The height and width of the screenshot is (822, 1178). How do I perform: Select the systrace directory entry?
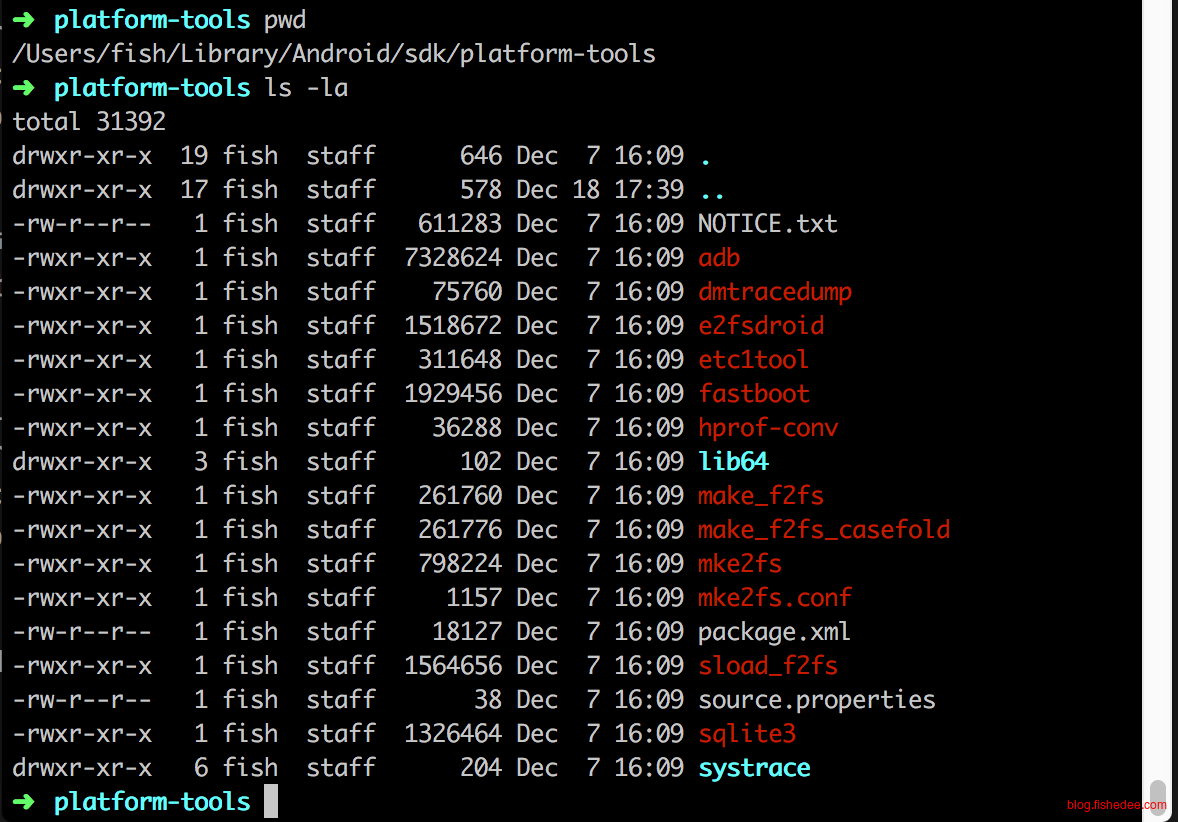pos(754,768)
